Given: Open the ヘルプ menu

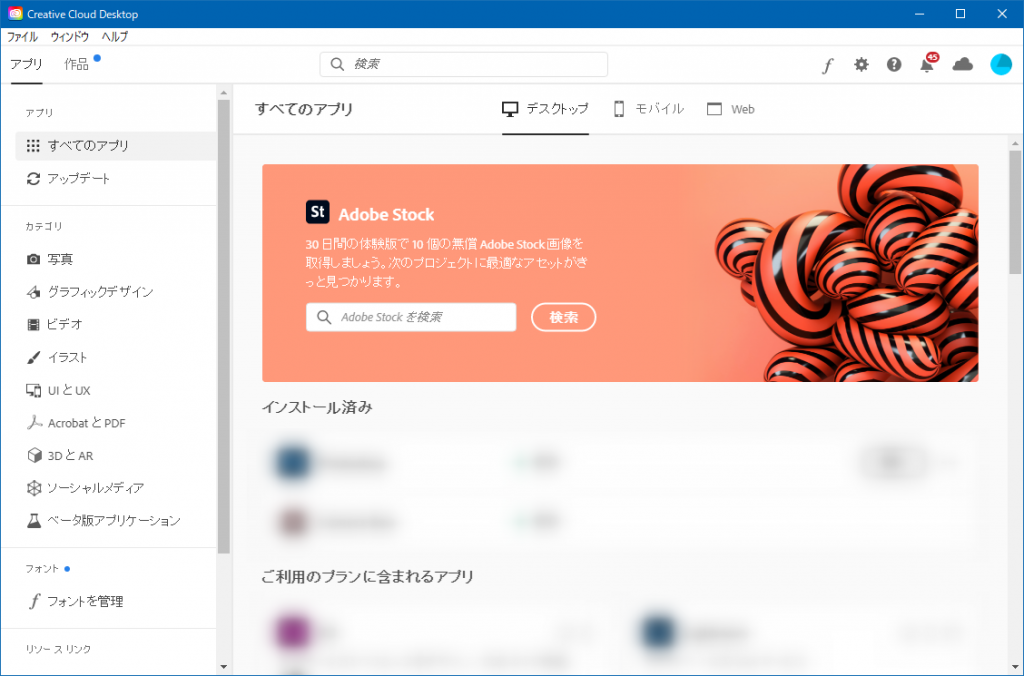Looking at the screenshot, I should point(114,37).
